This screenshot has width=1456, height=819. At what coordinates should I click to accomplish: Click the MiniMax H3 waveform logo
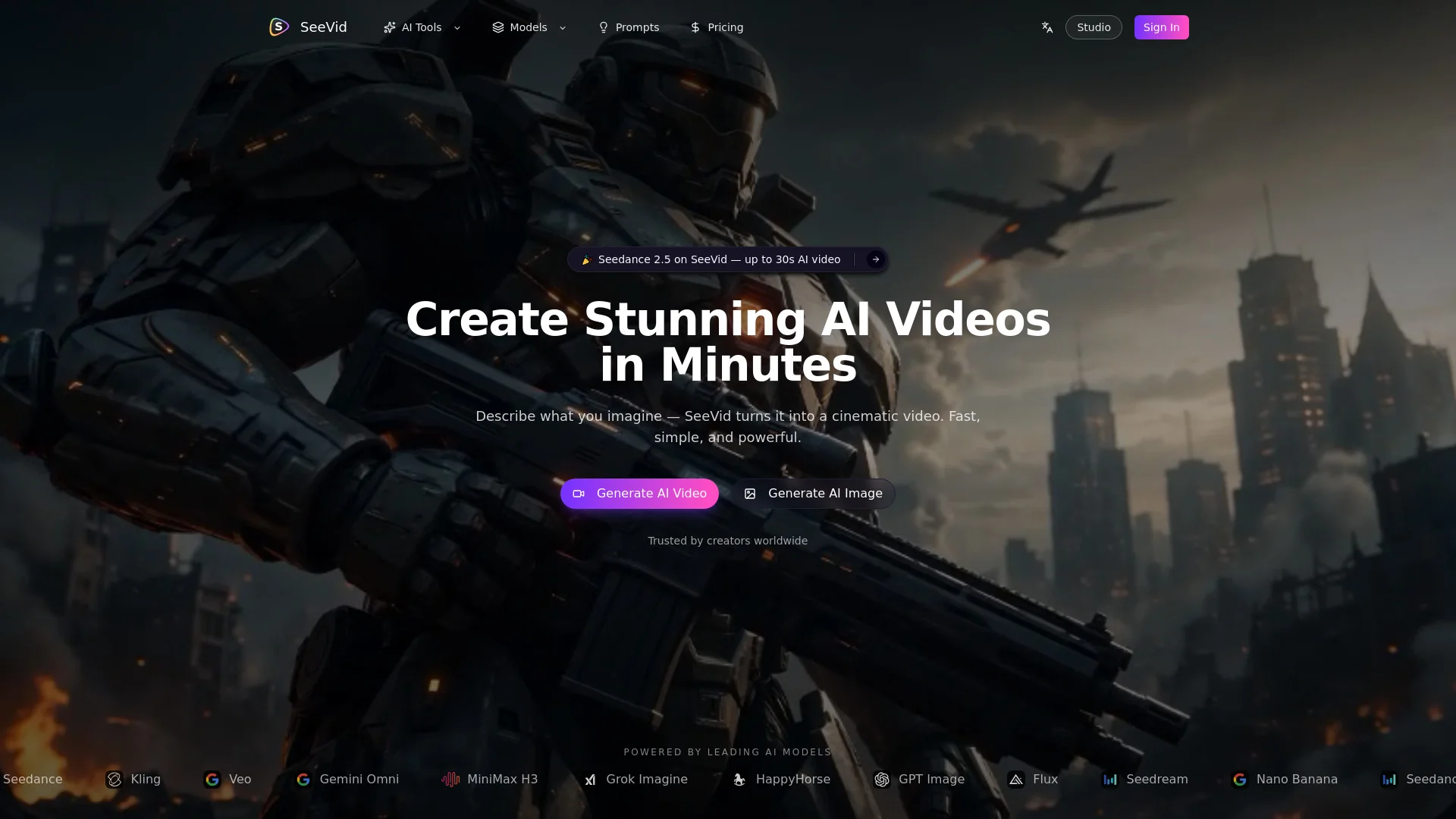451,780
